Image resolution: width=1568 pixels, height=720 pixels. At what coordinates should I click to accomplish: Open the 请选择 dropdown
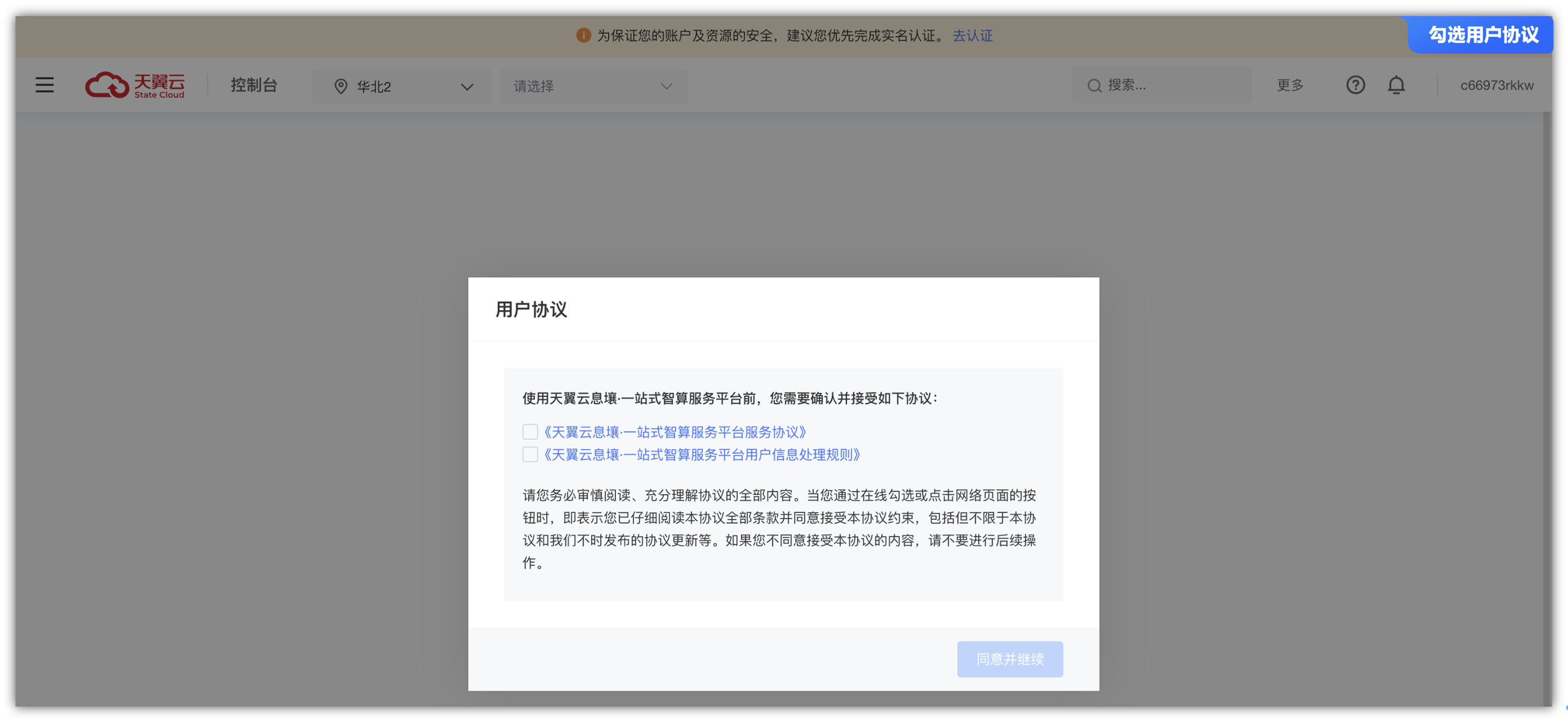pyautogui.click(x=593, y=86)
